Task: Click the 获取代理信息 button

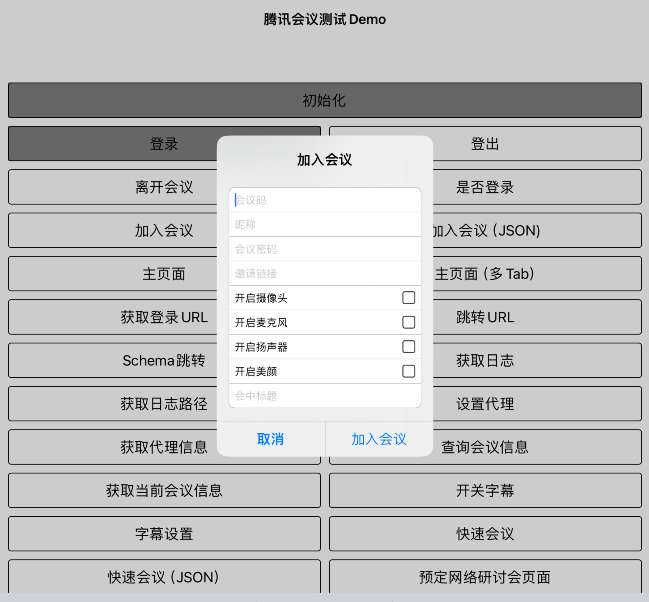Action: click(164, 447)
